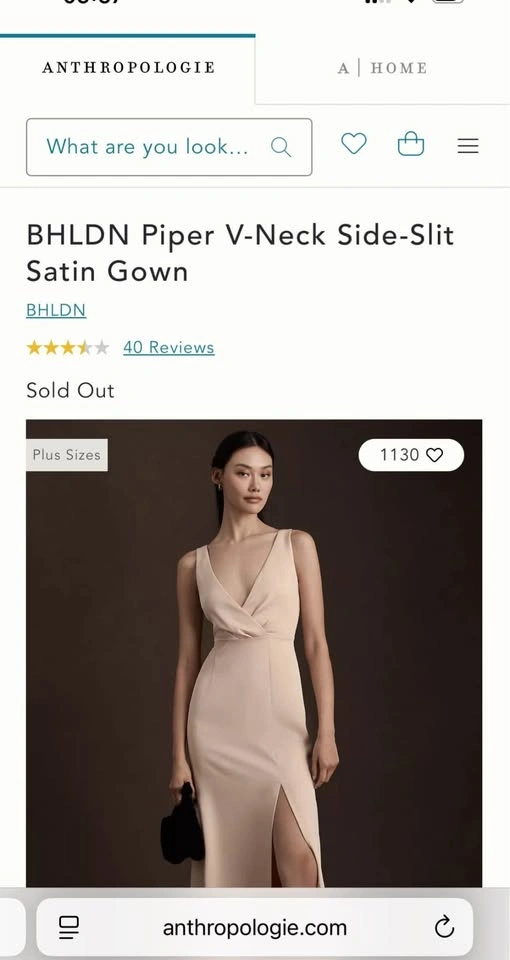This screenshot has width=510, height=960.
Task: Reload the page with refresh icon
Action: tap(444, 928)
